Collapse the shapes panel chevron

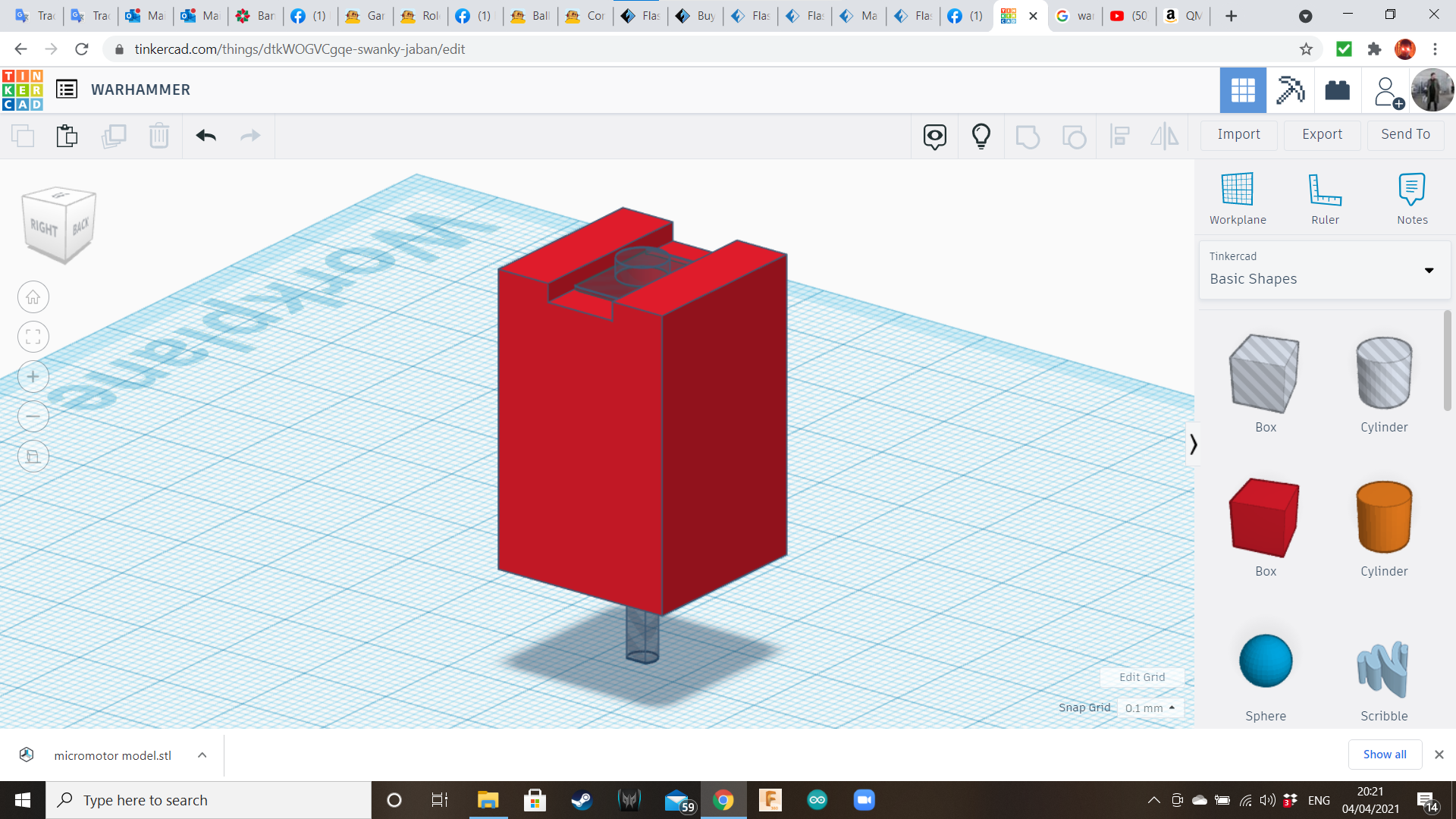(1193, 444)
